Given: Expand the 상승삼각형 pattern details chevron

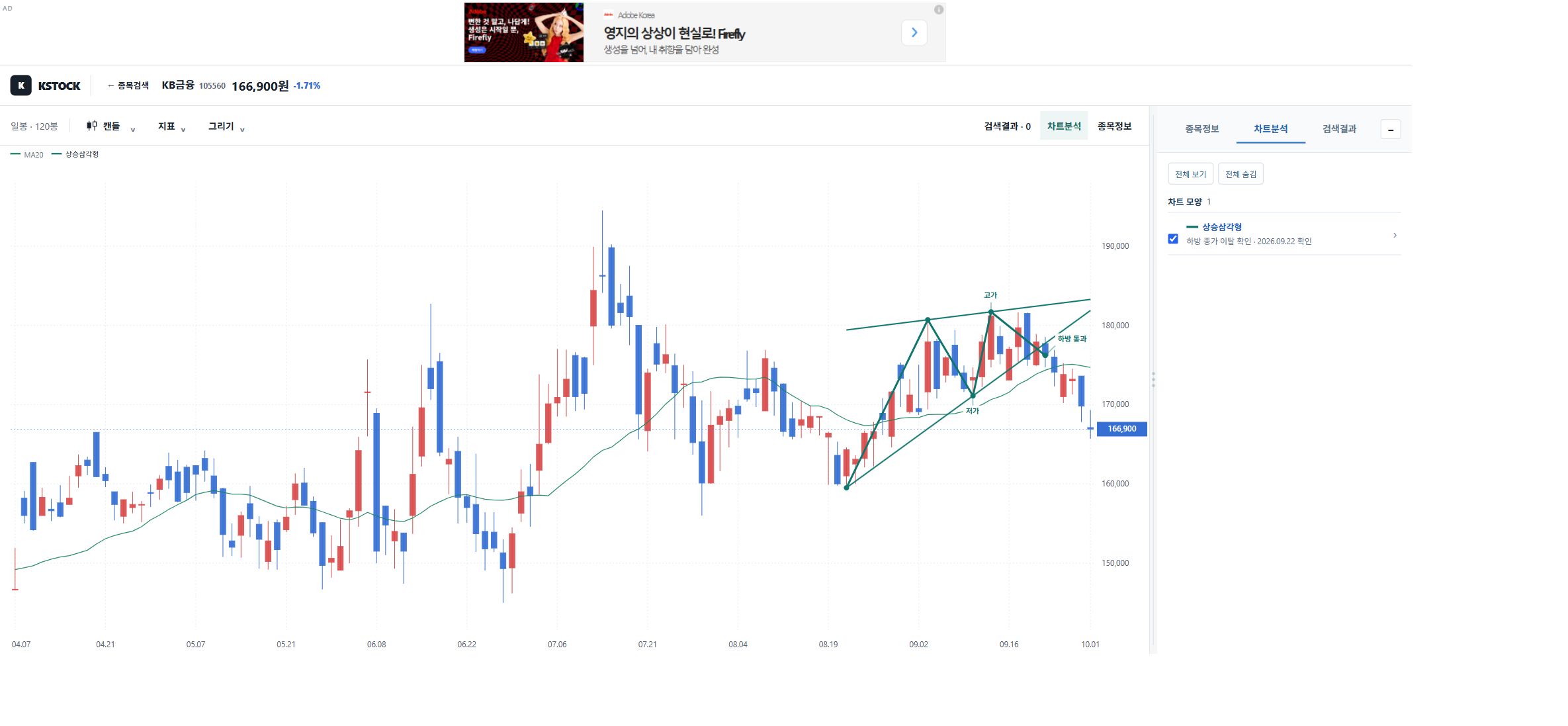Looking at the screenshot, I should click(x=1395, y=235).
